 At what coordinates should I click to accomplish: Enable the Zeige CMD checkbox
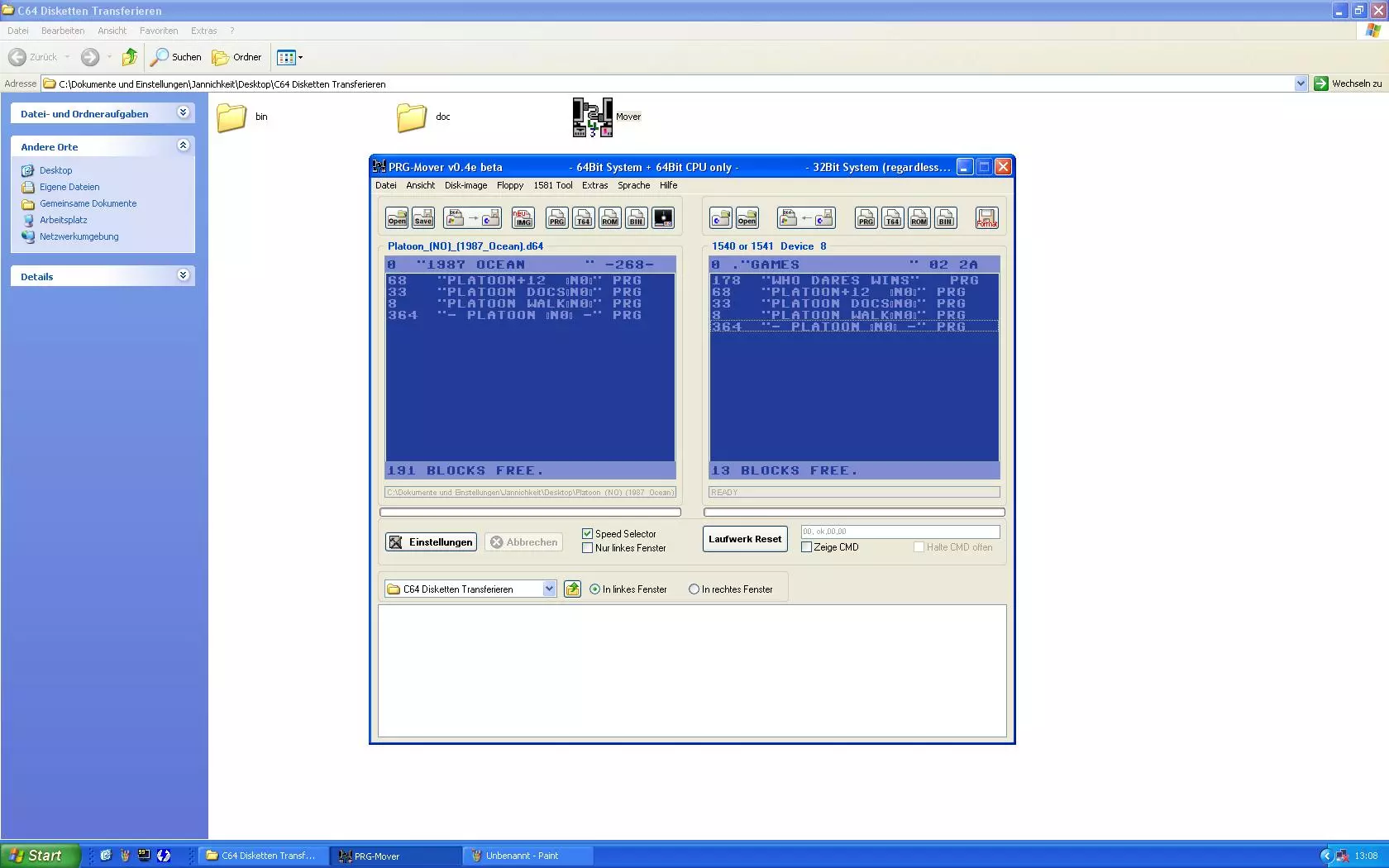click(806, 547)
